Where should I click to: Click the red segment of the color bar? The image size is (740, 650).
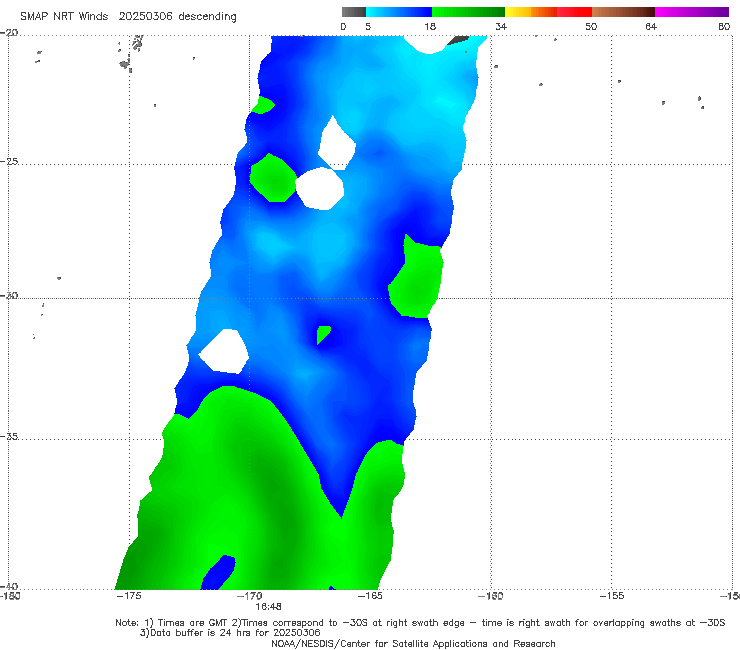tap(574, 12)
